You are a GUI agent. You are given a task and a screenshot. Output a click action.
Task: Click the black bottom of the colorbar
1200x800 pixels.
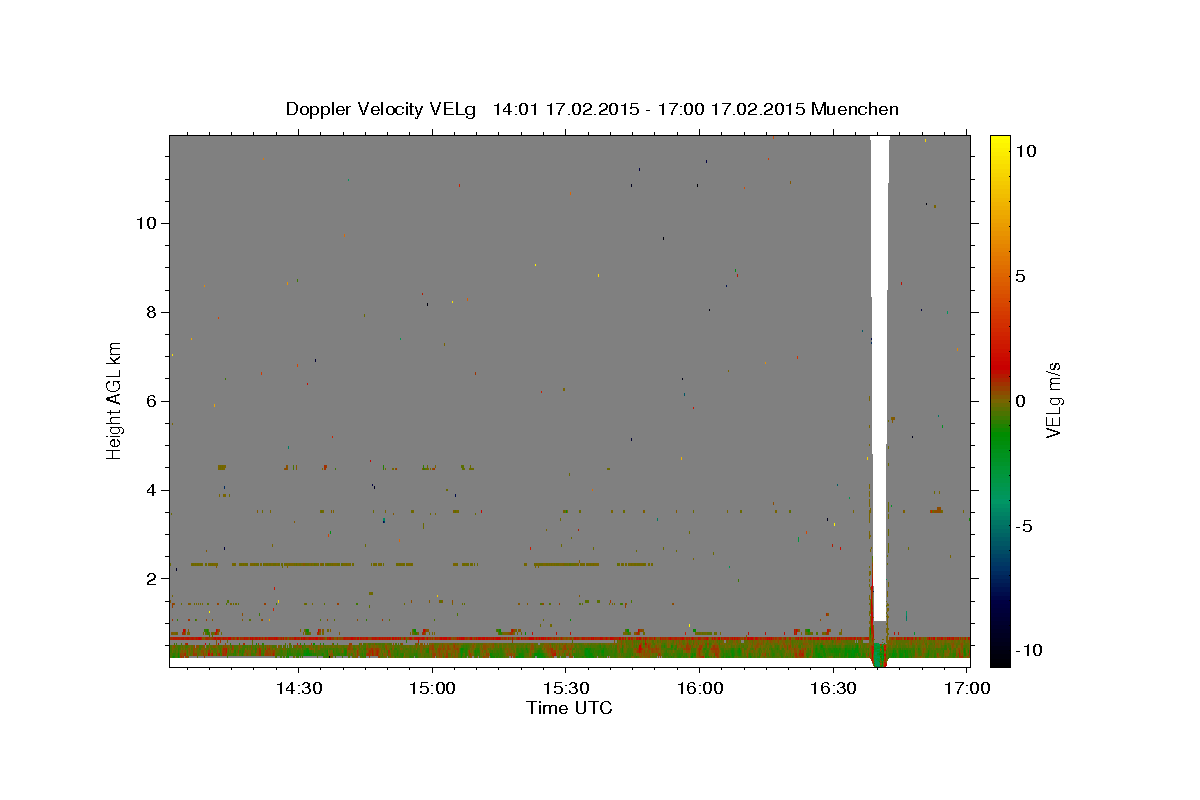999,655
